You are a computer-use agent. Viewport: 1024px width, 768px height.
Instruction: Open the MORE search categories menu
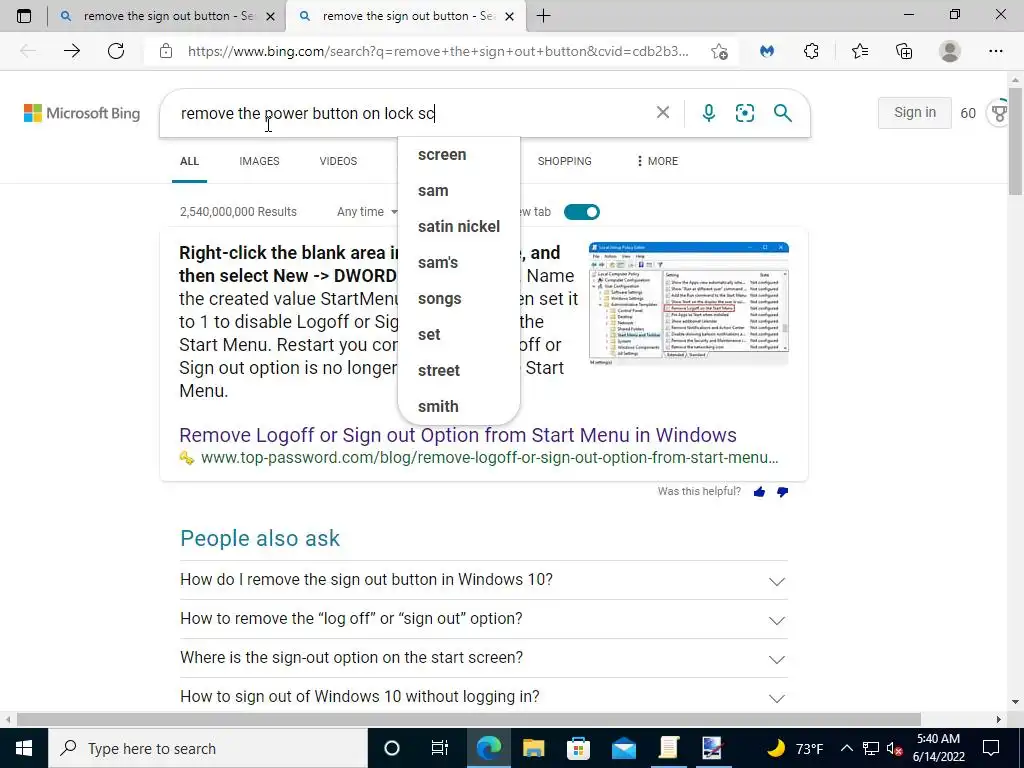(x=657, y=161)
